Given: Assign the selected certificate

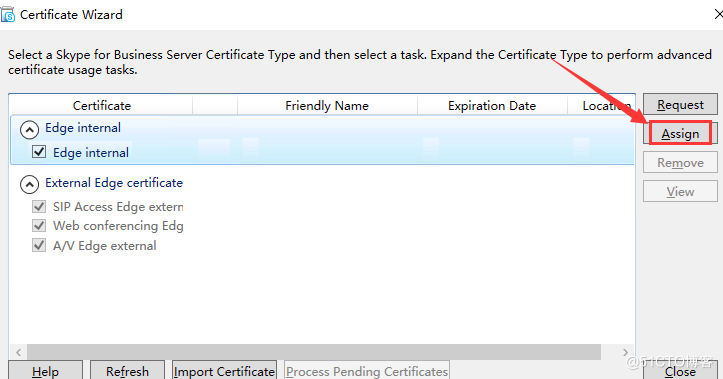Looking at the screenshot, I should [x=680, y=134].
